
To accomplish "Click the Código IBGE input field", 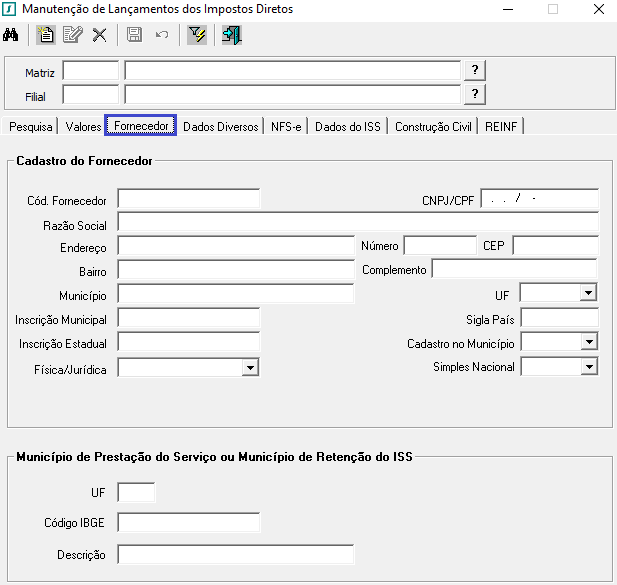I will click(188, 523).
